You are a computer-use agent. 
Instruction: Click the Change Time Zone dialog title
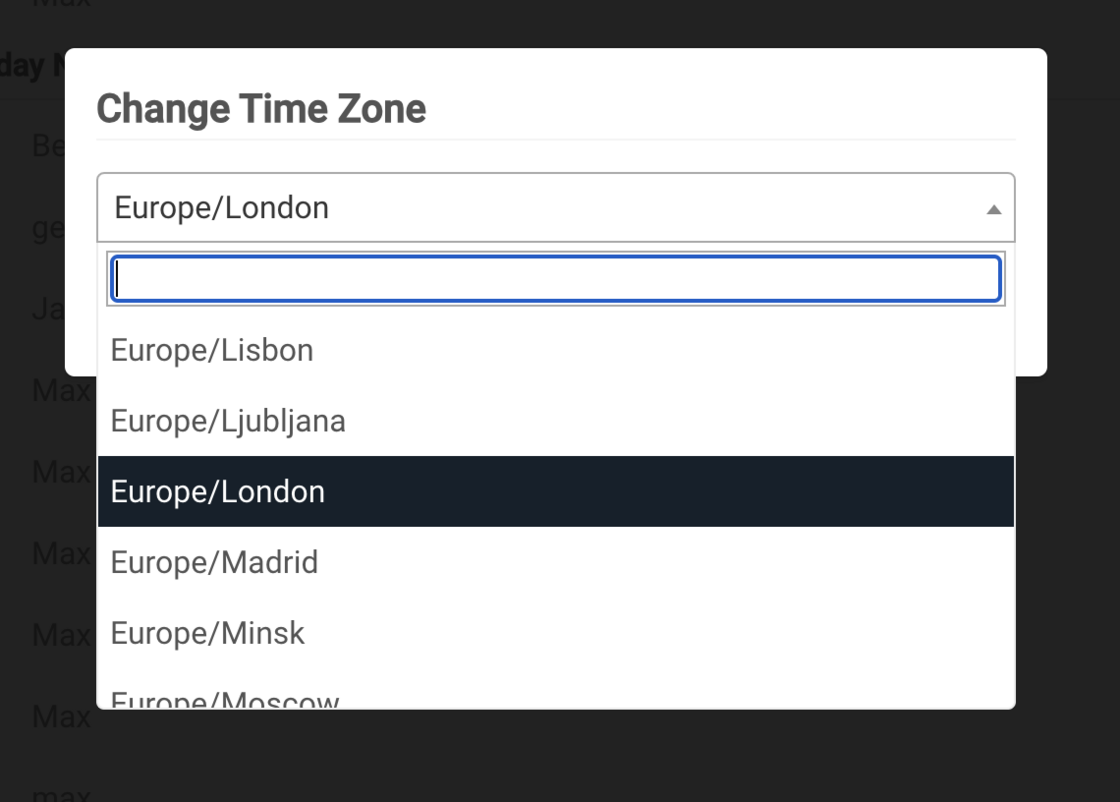point(261,108)
